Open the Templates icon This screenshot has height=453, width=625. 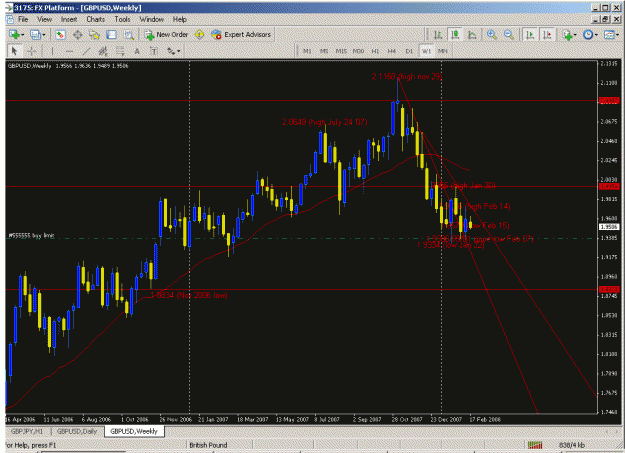(x=609, y=35)
